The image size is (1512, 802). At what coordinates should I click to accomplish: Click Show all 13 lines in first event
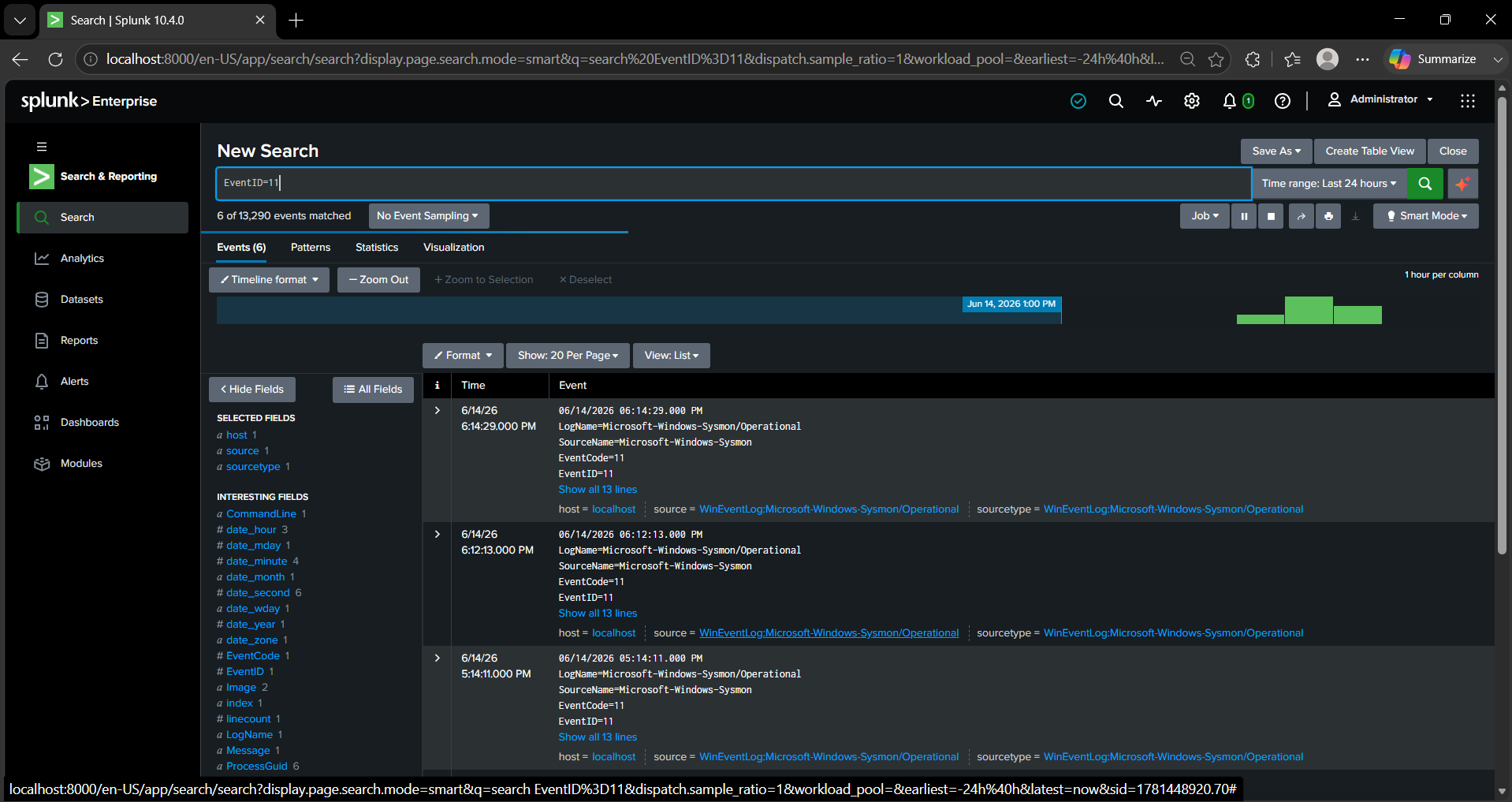598,490
